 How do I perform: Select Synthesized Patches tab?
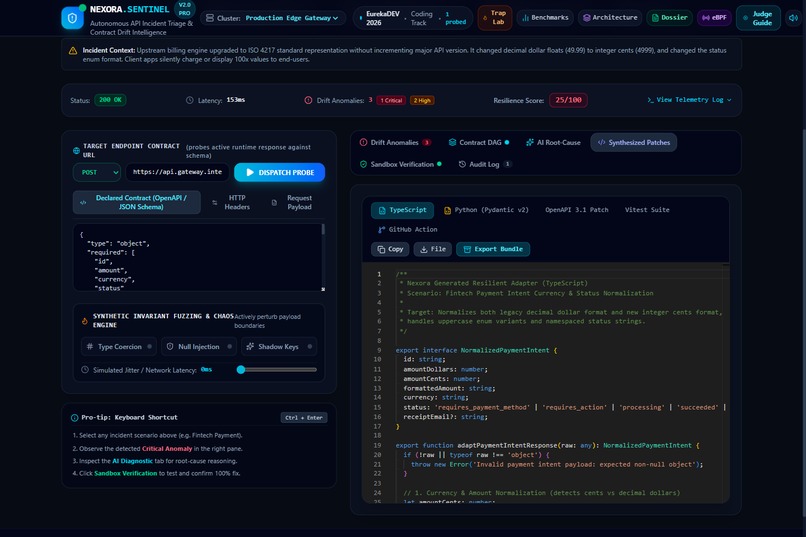click(x=634, y=142)
